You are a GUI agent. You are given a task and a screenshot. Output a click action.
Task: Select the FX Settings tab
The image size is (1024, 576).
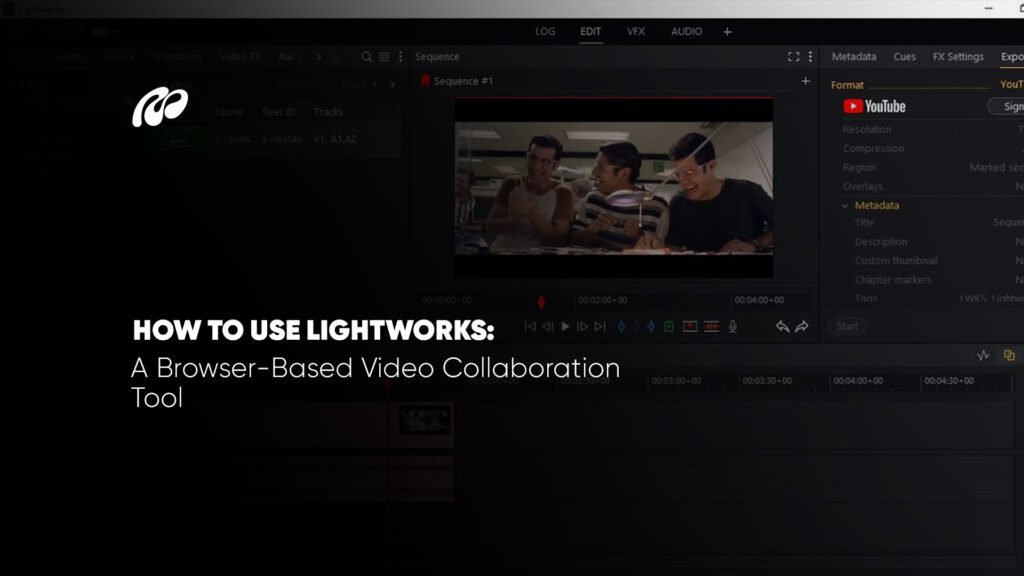pyautogui.click(x=958, y=57)
